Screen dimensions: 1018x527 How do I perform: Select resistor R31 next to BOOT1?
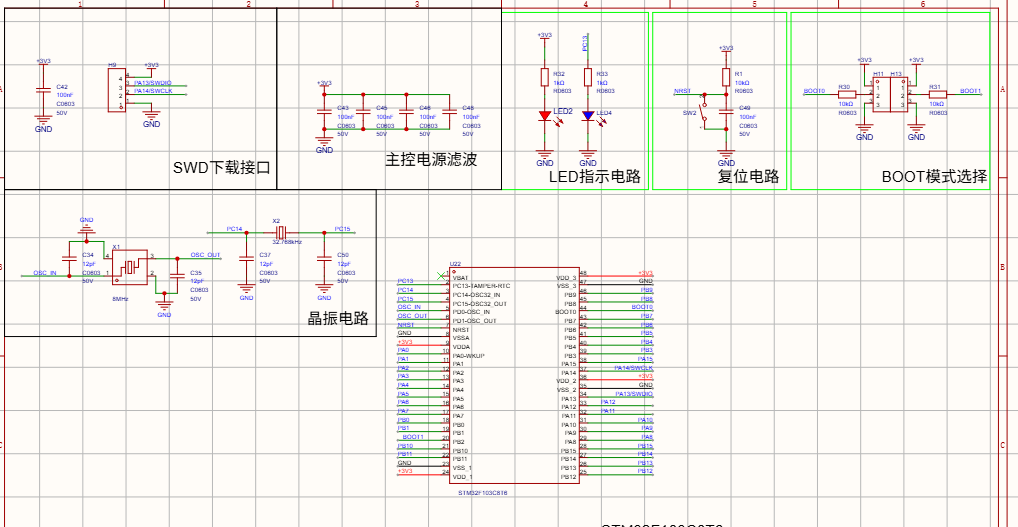(x=938, y=94)
